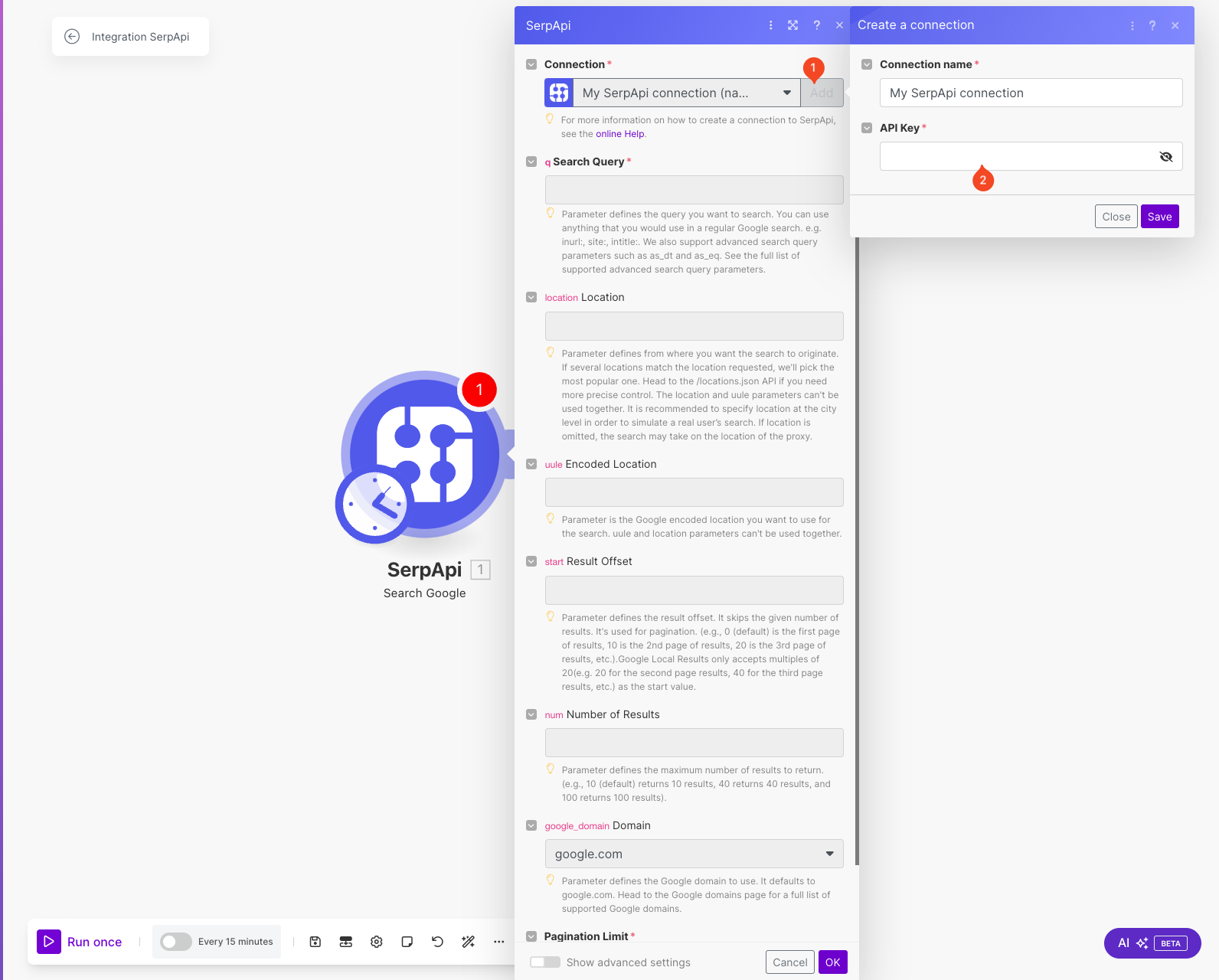
Task: Open the notes icon in bottom toolbar
Action: (x=407, y=942)
